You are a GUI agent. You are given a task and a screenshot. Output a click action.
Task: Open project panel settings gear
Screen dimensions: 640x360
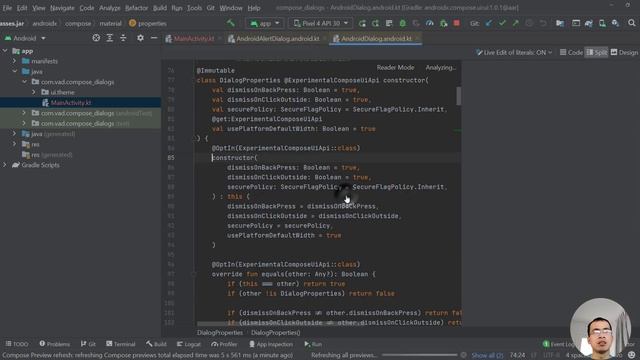[x=140, y=38]
